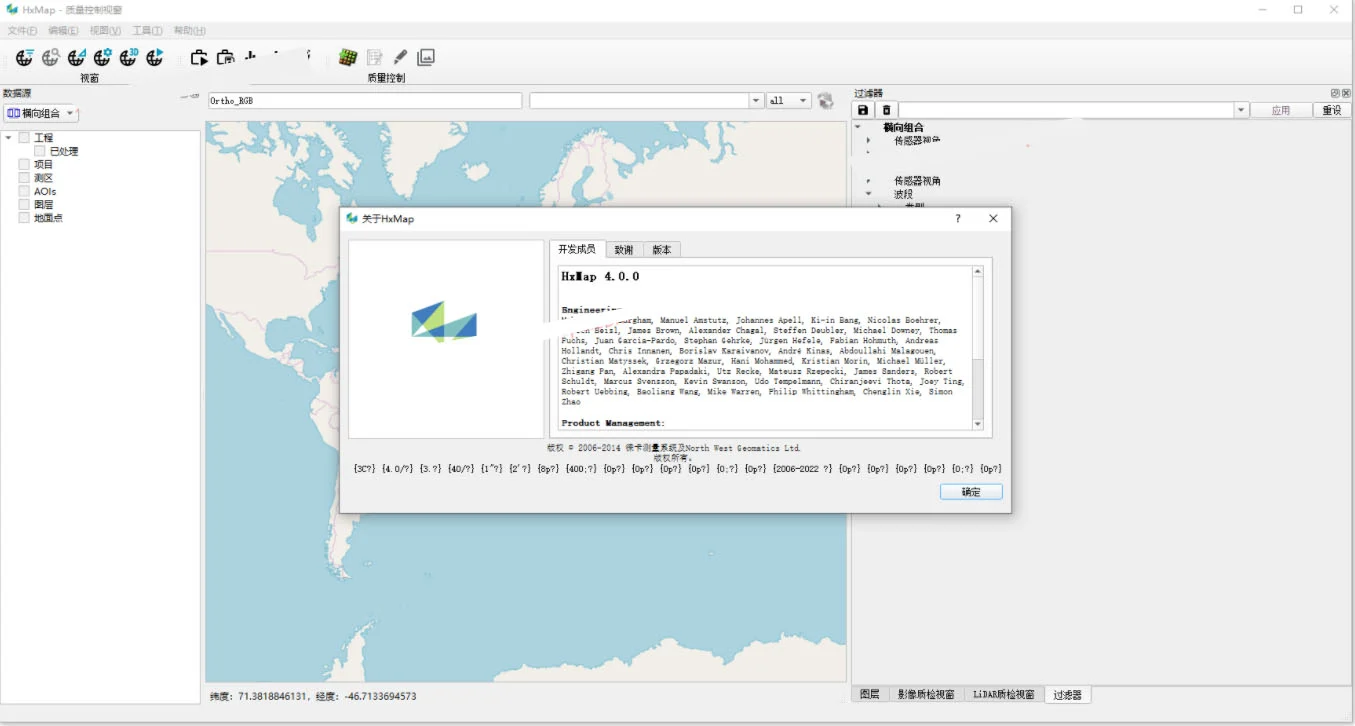Open the 视图 menu
The height and width of the screenshot is (726, 1355).
105,31
